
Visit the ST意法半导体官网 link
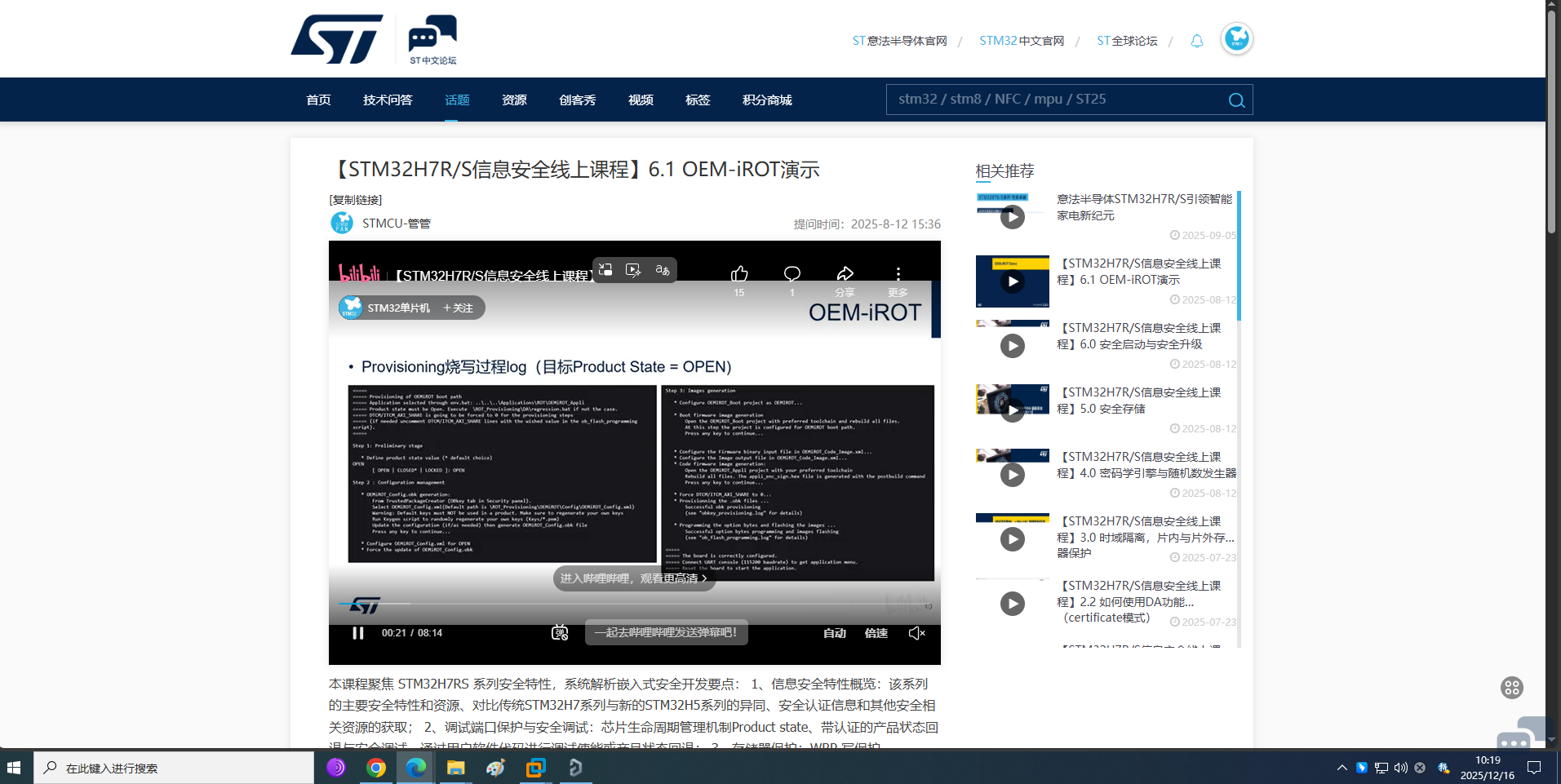899,41
